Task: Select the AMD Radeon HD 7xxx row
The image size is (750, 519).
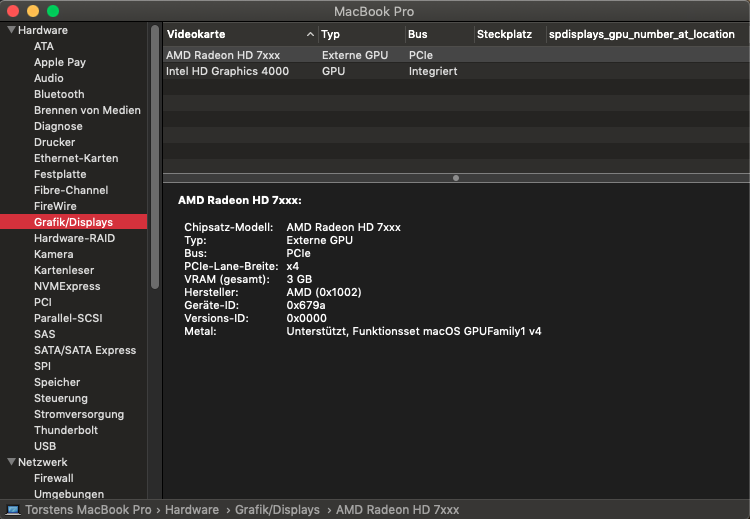Action: pyautogui.click(x=456, y=55)
